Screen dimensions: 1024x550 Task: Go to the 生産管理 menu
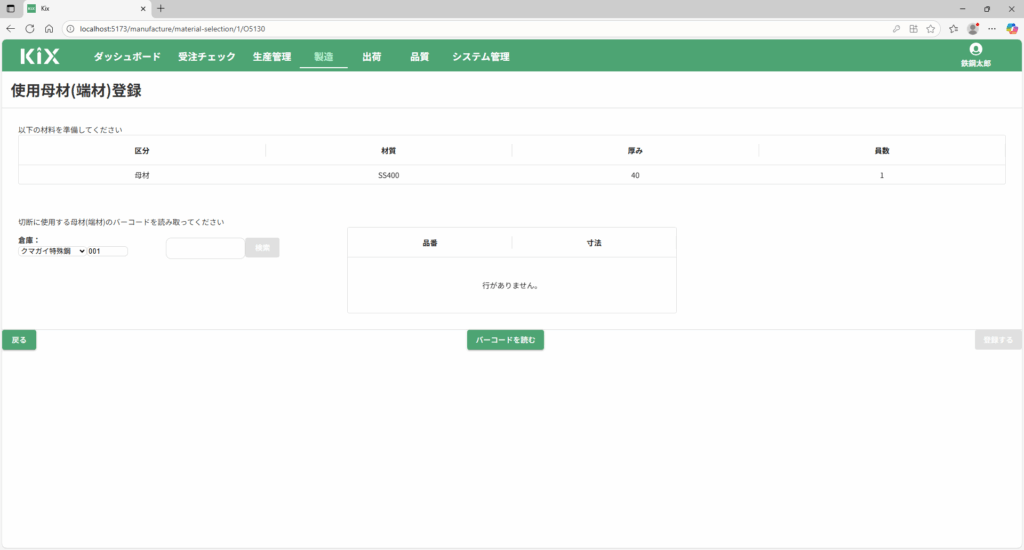272,57
